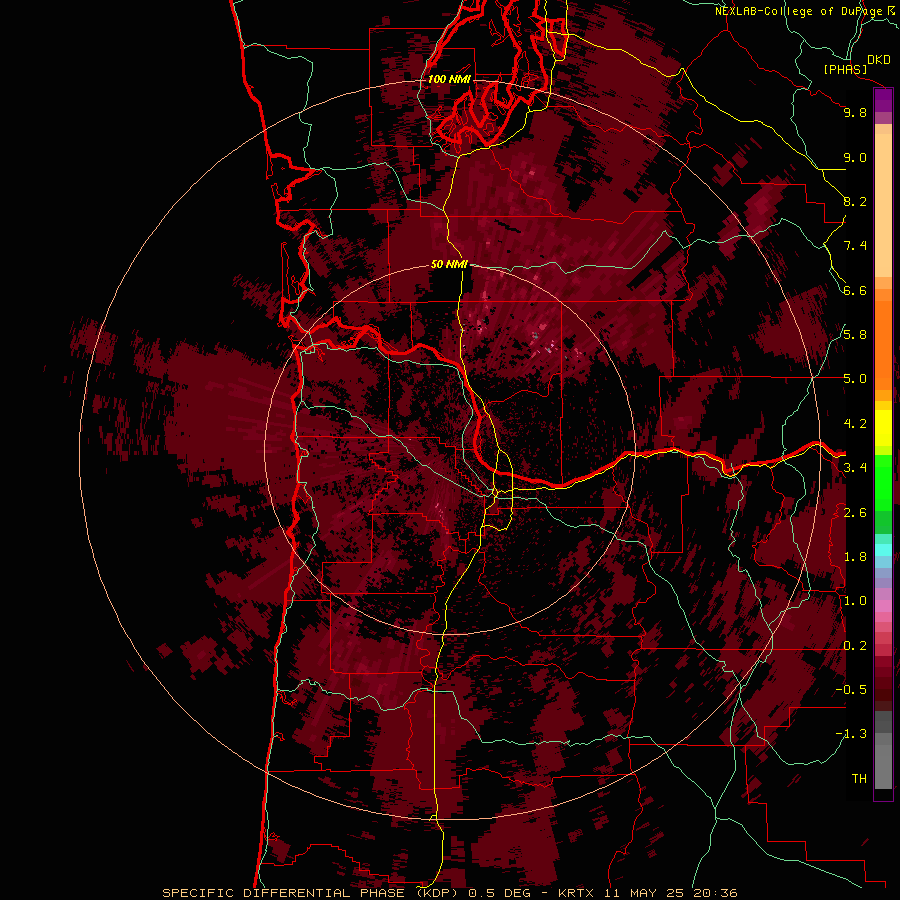Pick the 3.4 scale label

click(855, 468)
